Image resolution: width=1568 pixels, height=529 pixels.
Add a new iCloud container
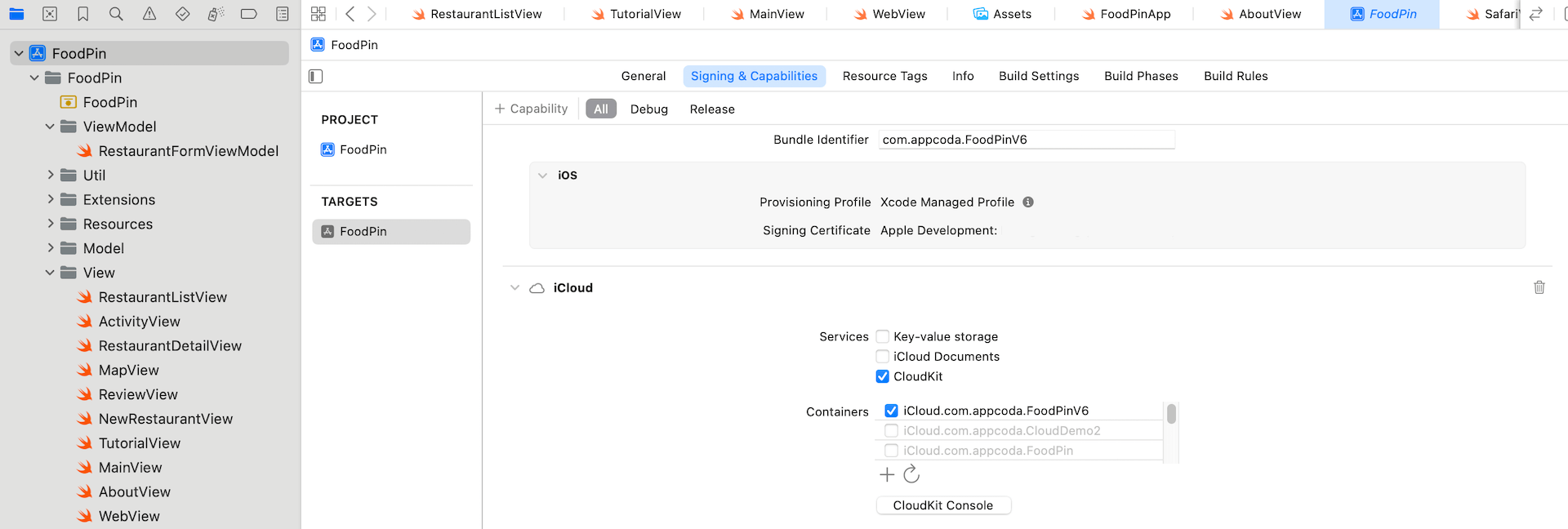887,474
